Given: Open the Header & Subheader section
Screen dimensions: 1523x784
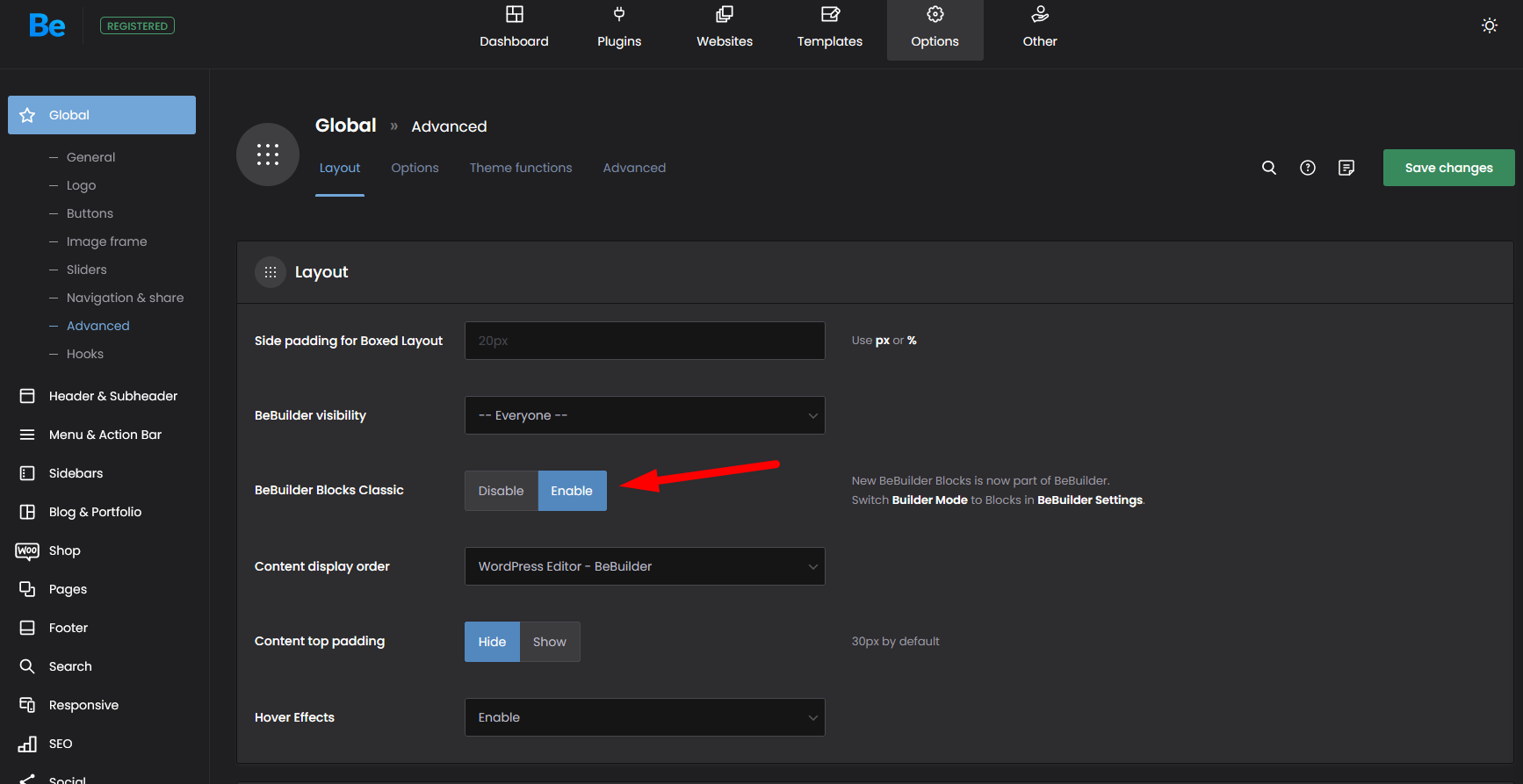Looking at the screenshot, I should click(x=113, y=396).
